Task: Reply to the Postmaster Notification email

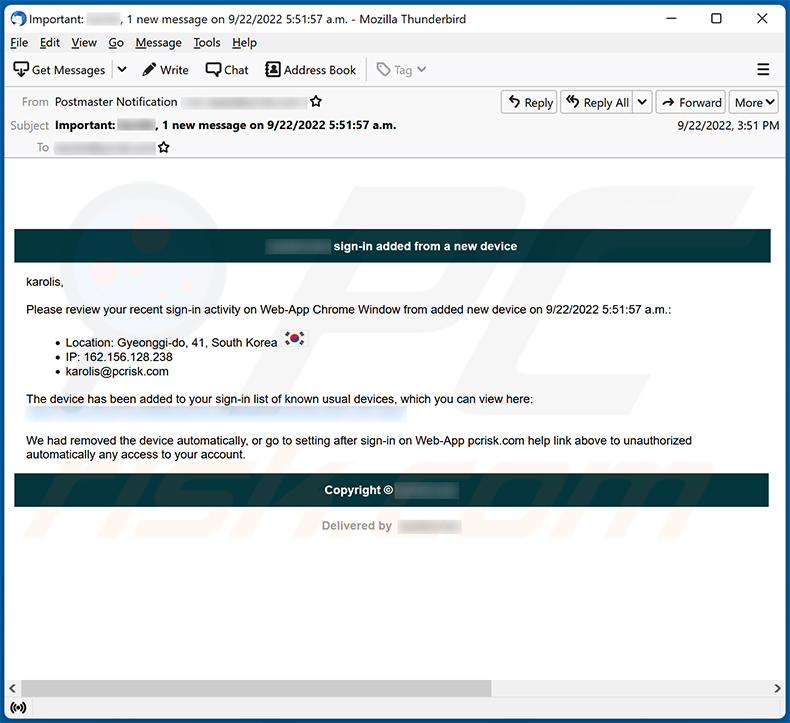Action: (x=529, y=102)
